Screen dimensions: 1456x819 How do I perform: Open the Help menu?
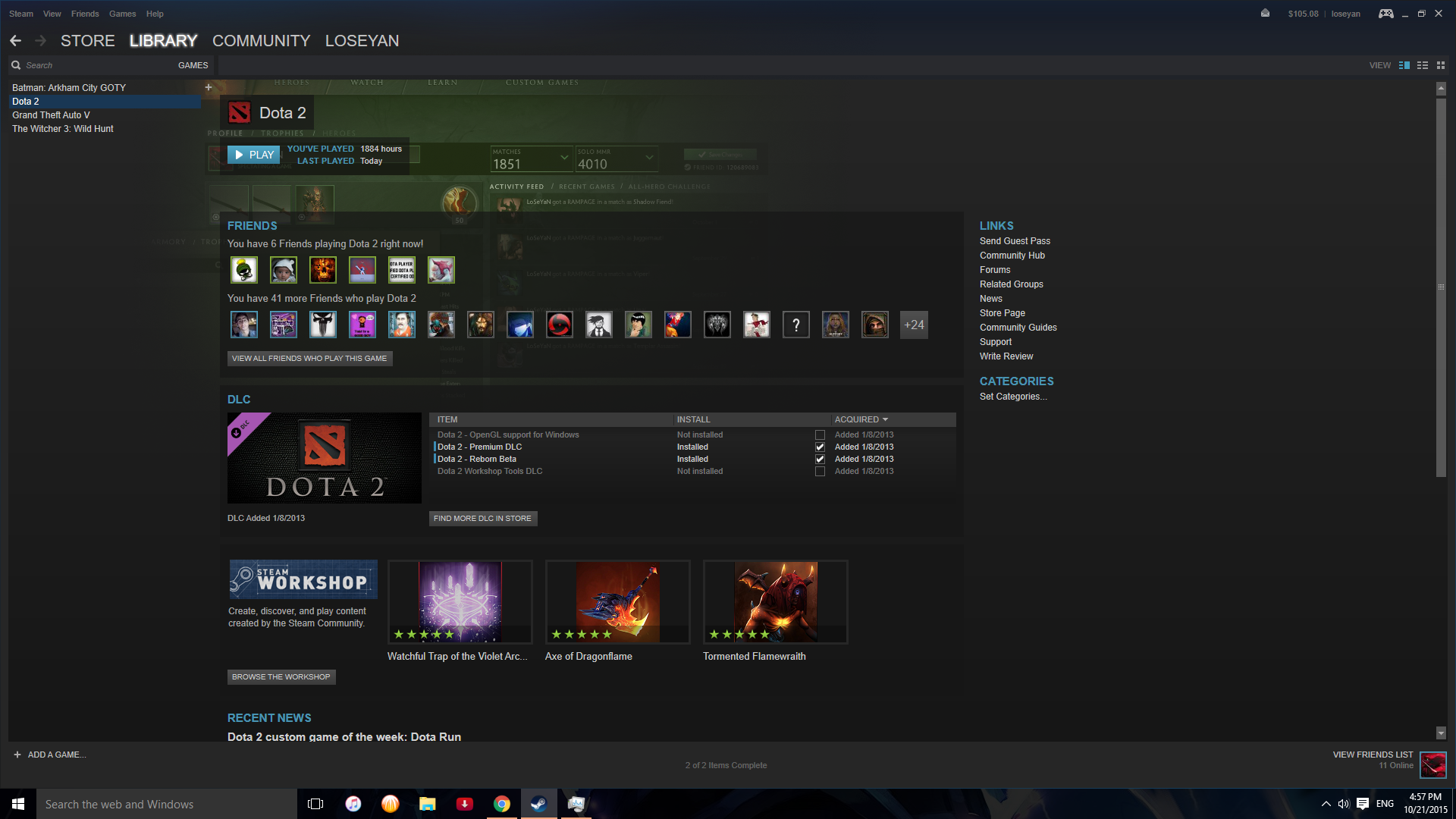tap(155, 14)
